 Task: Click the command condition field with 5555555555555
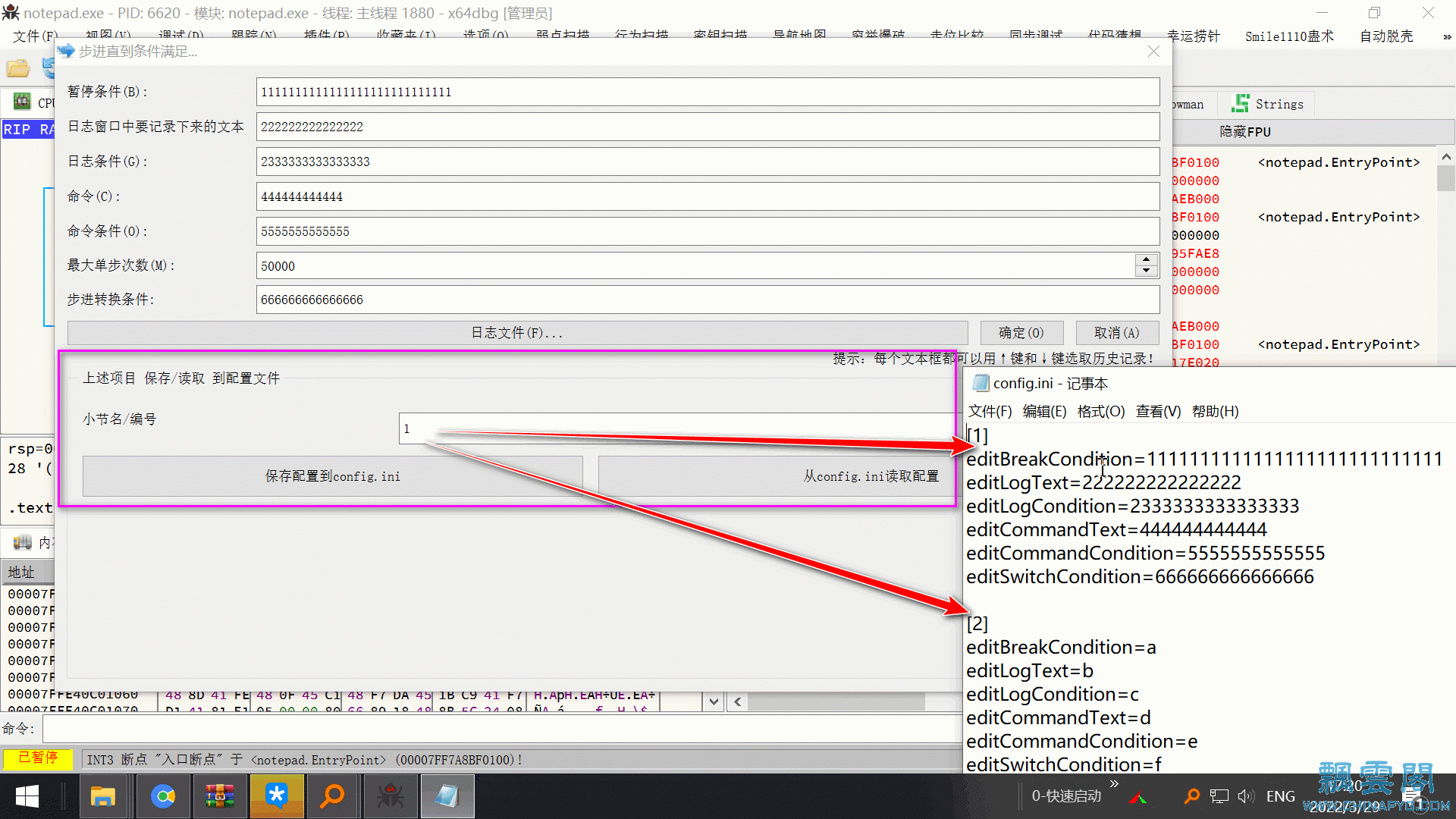point(708,231)
